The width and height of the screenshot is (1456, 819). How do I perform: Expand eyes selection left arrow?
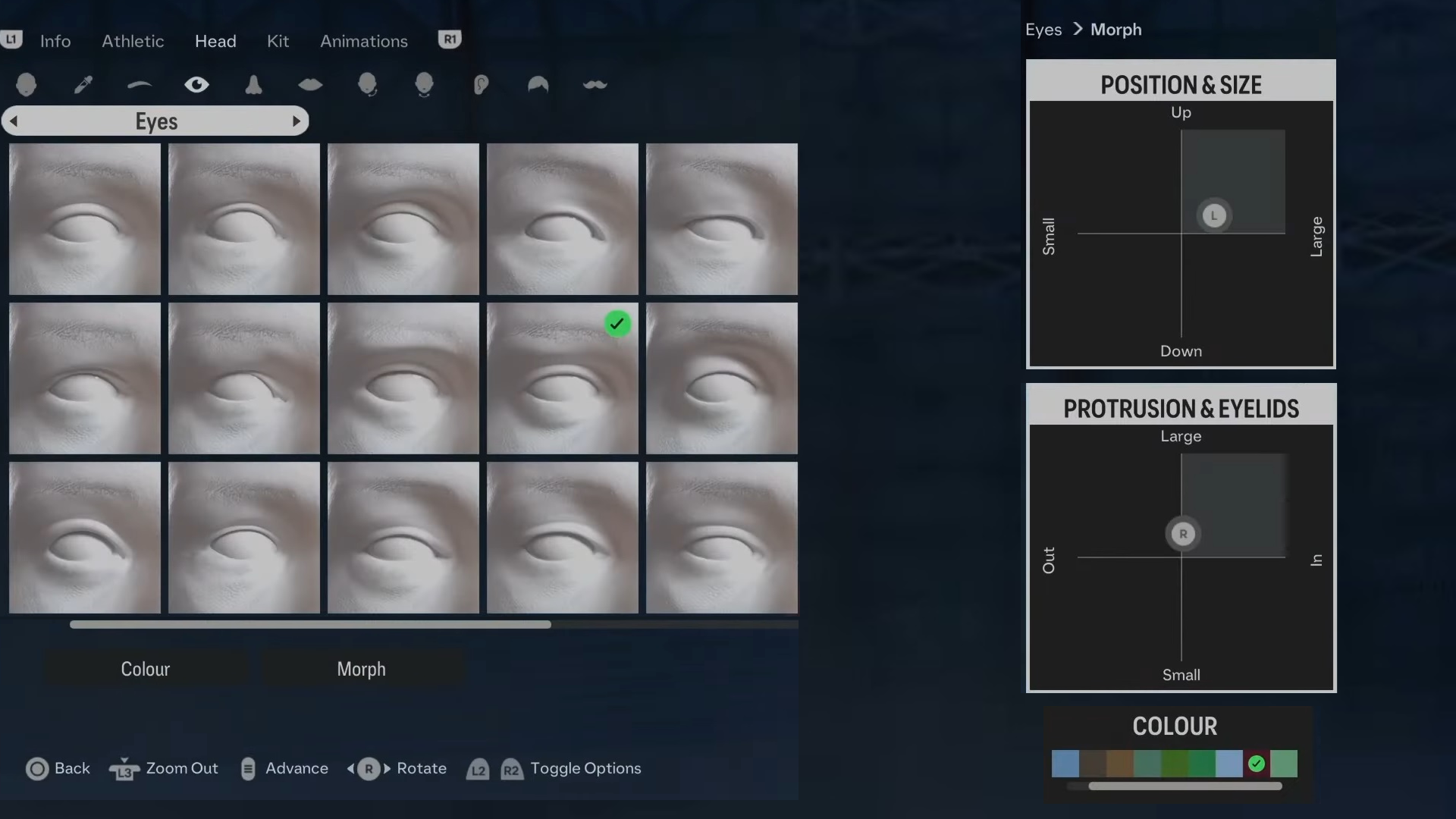click(x=14, y=120)
